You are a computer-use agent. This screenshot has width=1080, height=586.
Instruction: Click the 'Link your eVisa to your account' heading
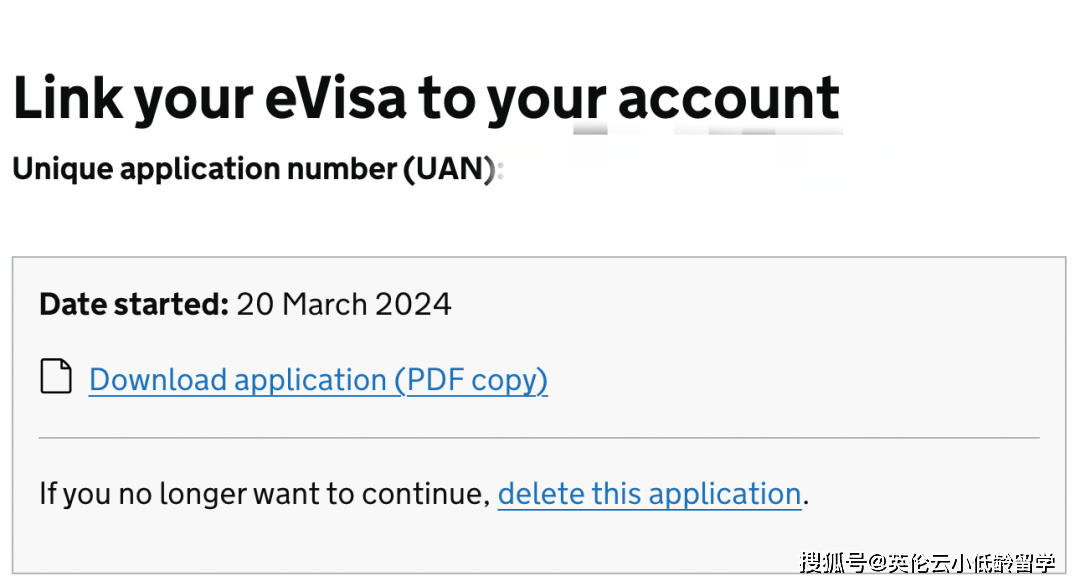tap(426, 98)
